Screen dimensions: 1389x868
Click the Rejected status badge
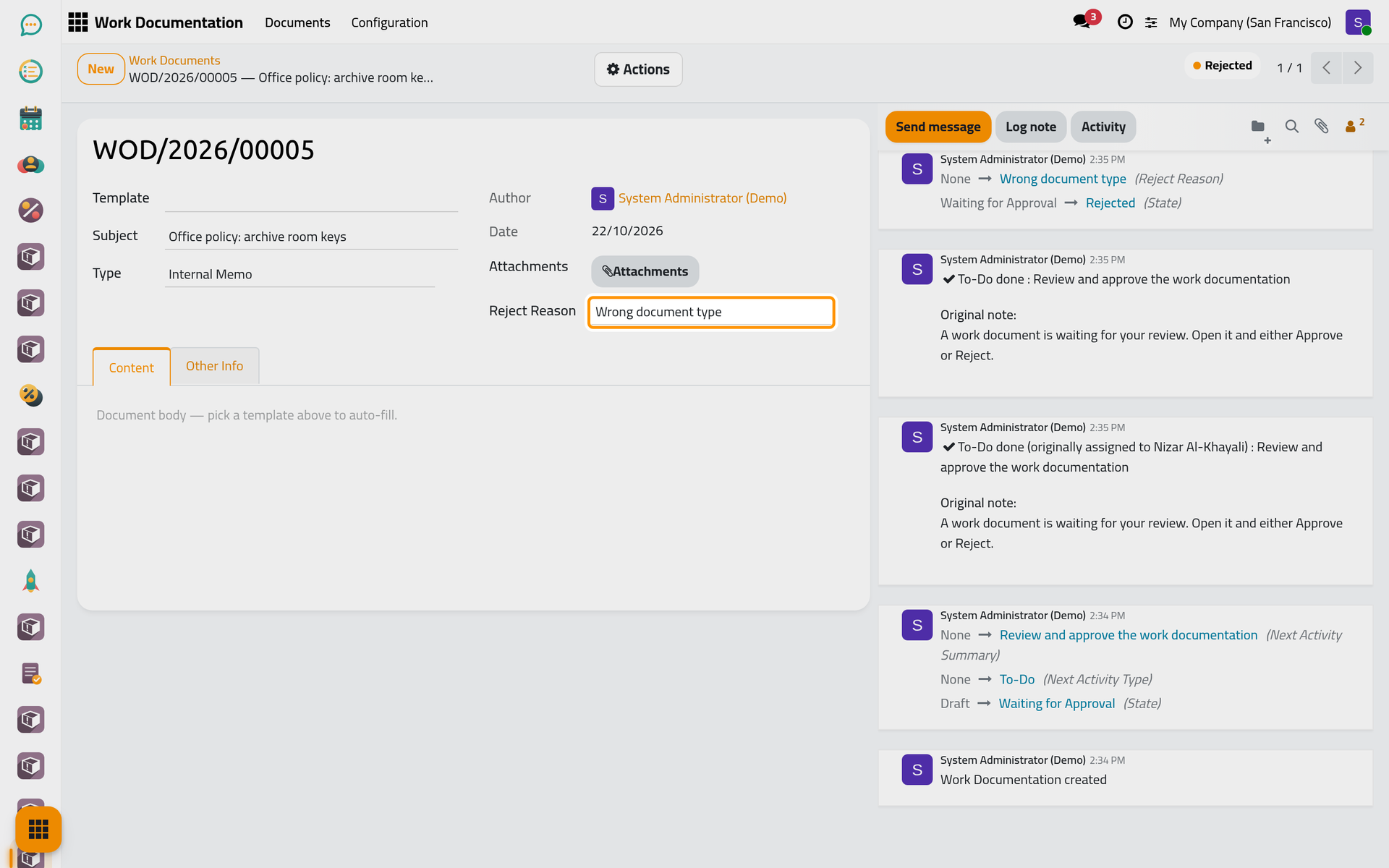click(1223, 66)
